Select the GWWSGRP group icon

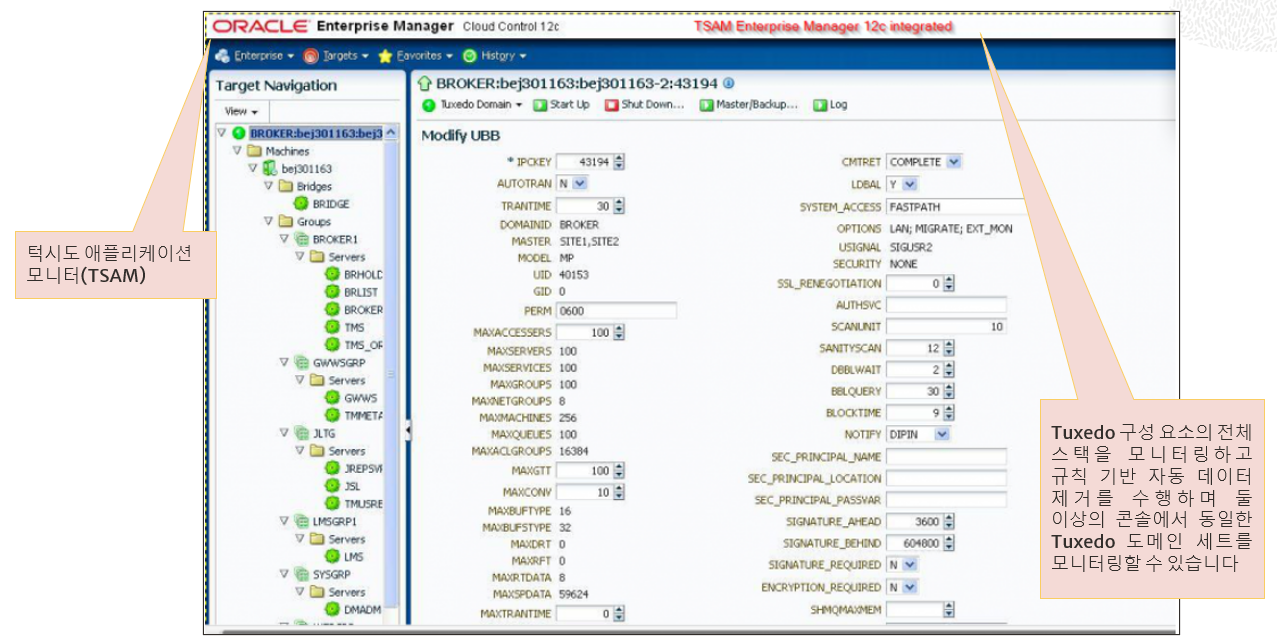click(301, 363)
